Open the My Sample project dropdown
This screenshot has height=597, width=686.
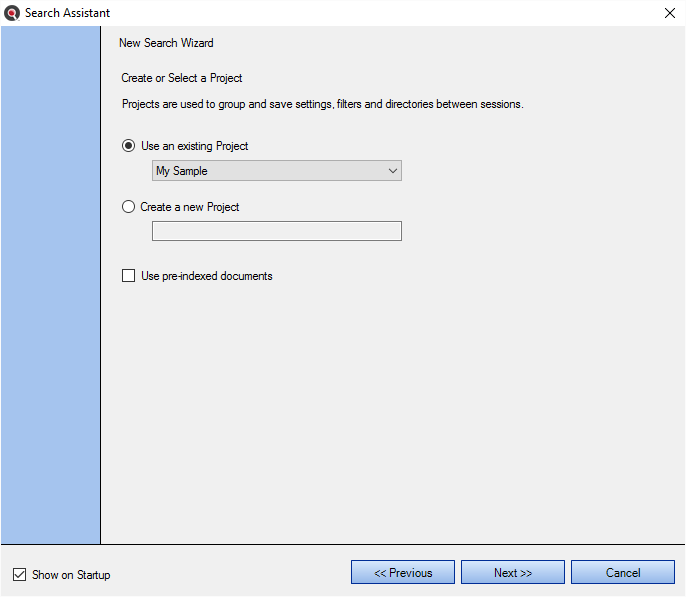(x=276, y=171)
